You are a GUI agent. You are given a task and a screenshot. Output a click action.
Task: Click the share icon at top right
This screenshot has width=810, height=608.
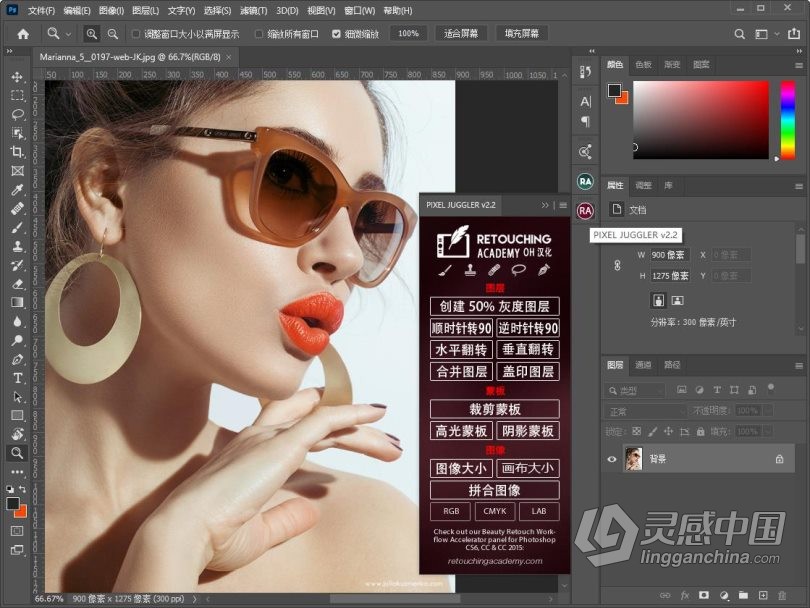794,34
